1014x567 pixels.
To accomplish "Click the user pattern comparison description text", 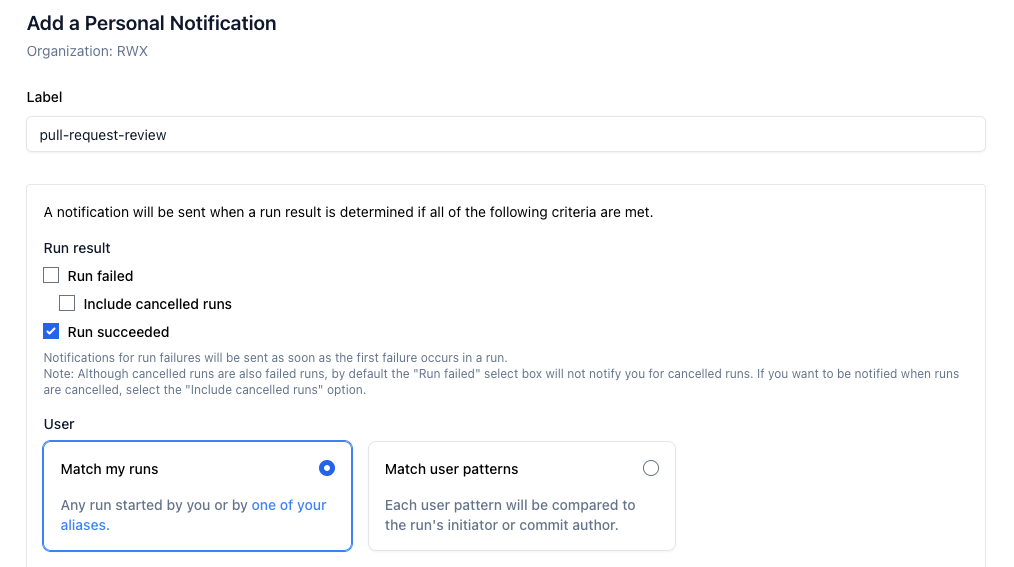I will (x=510, y=515).
